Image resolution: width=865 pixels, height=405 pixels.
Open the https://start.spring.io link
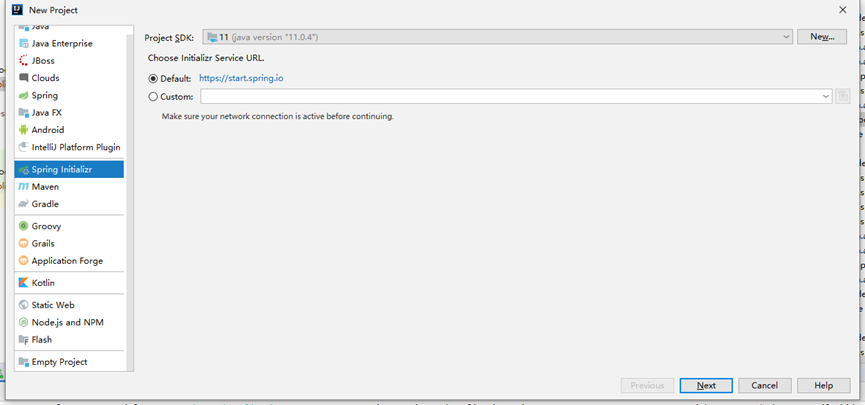pyautogui.click(x=241, y=78)
